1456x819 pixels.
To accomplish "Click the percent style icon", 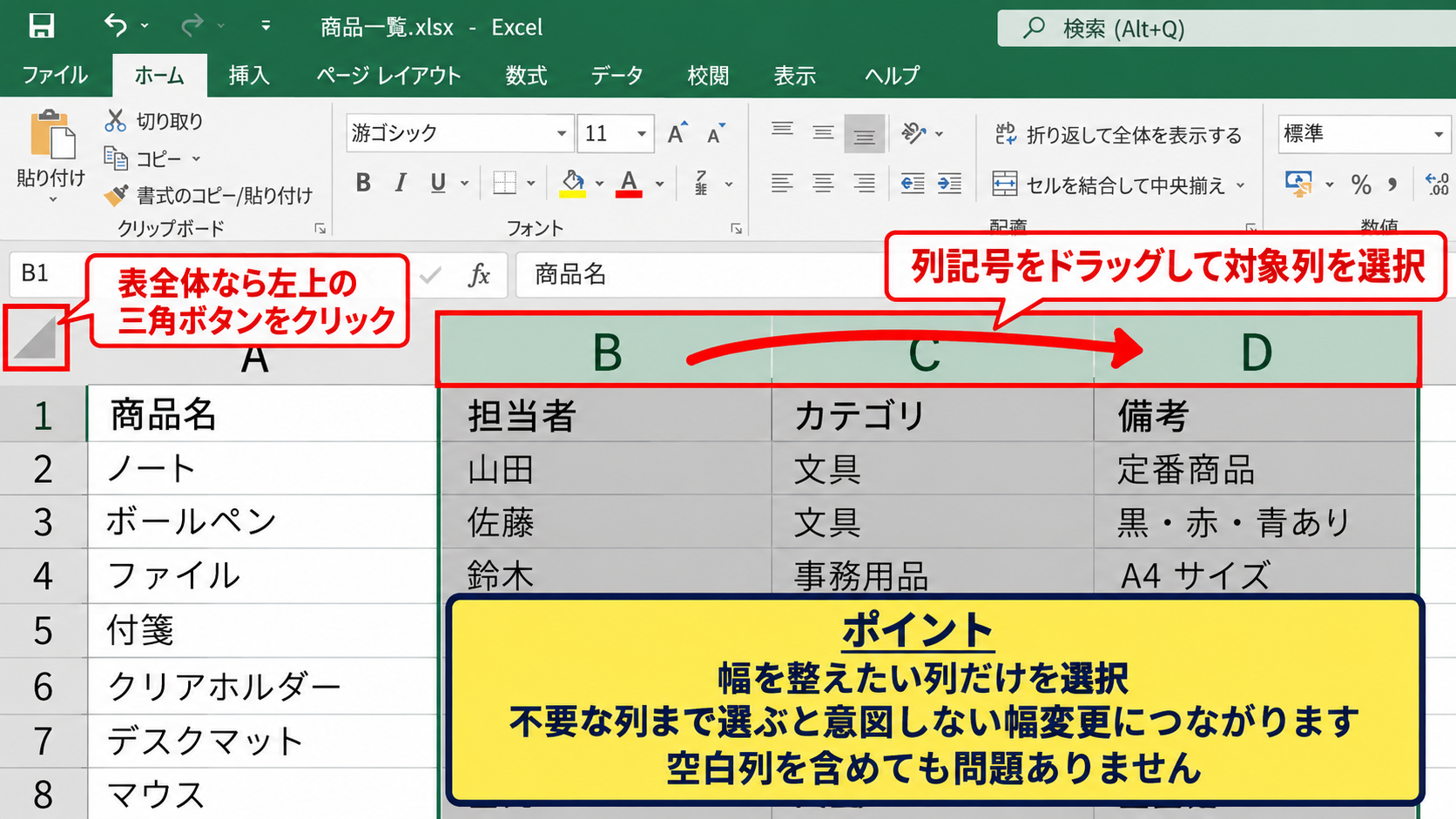I will [1360, 185].
